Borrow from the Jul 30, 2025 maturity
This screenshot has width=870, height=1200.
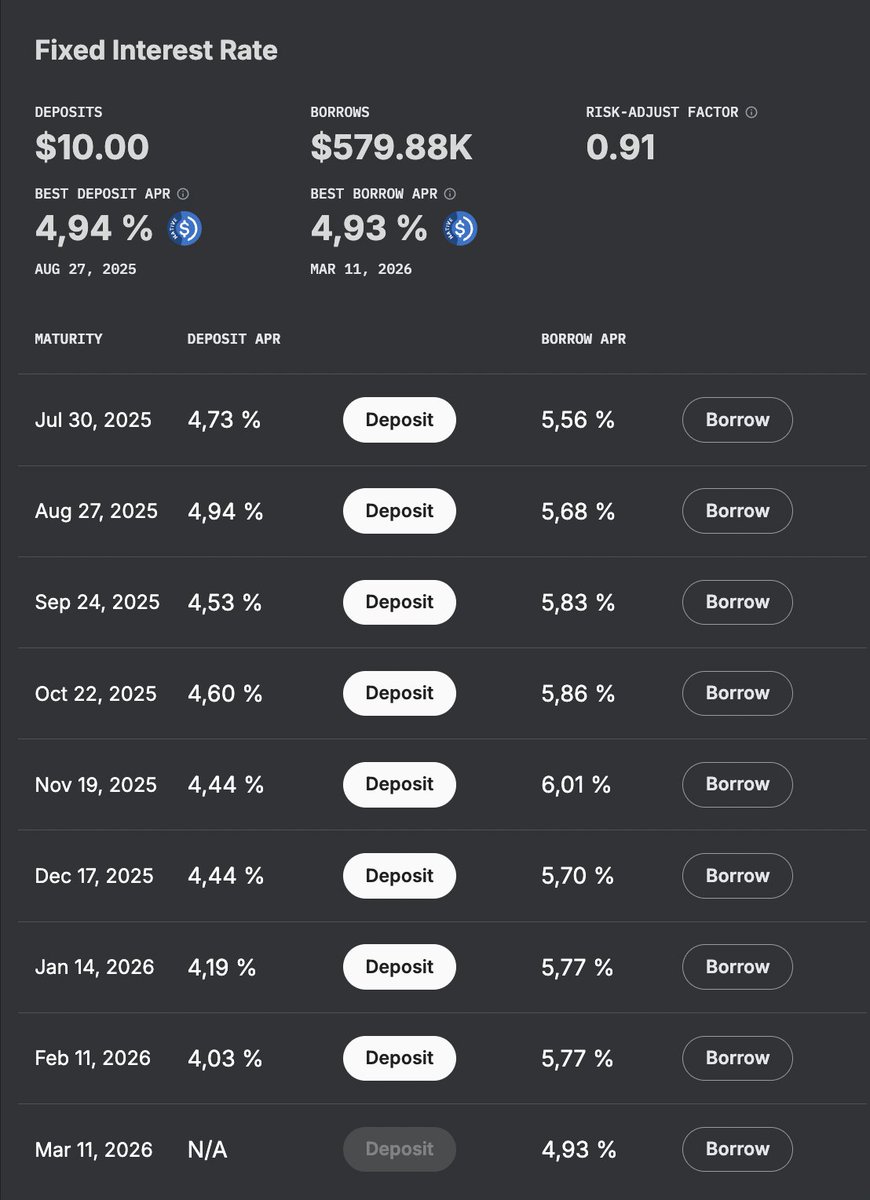[737, 420]
